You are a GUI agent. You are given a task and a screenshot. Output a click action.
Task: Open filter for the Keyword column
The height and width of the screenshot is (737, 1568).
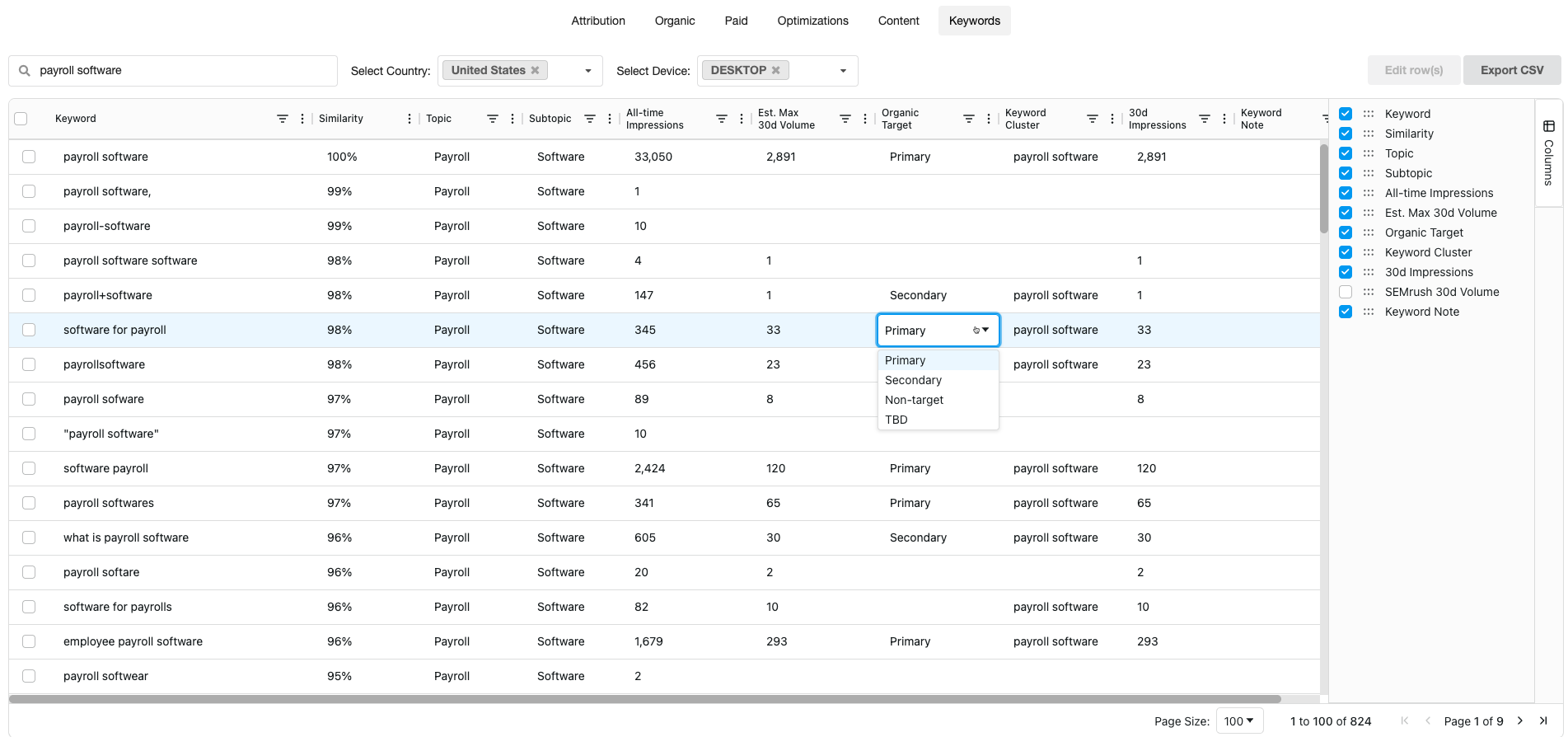coord(282,119)
